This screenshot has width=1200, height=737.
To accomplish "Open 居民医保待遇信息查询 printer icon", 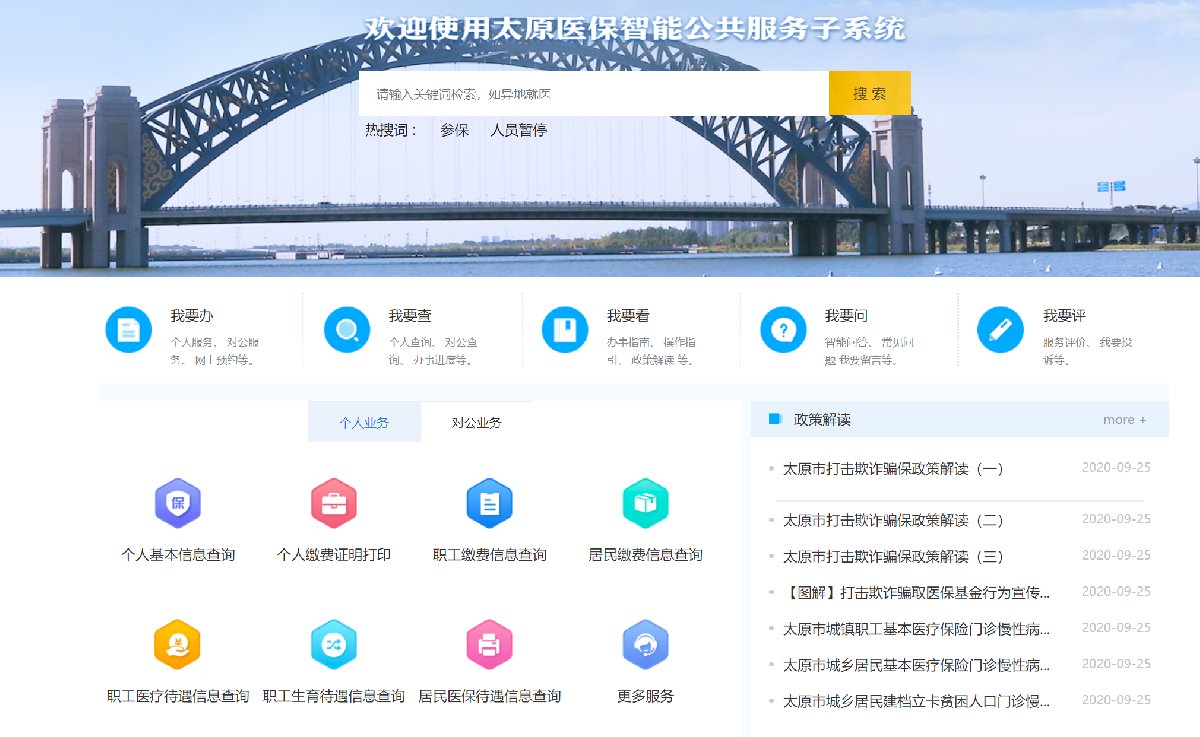I will tap(490, 644).
